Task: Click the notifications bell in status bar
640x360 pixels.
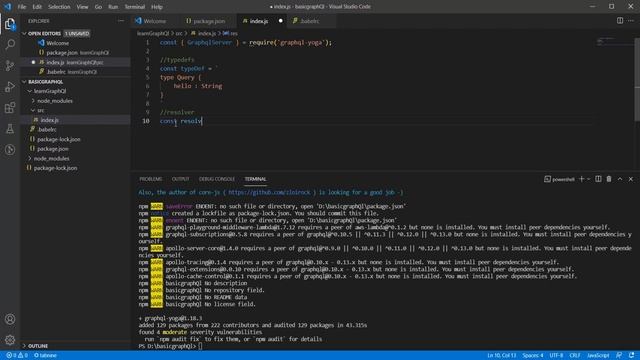Action: coord(631,356)
